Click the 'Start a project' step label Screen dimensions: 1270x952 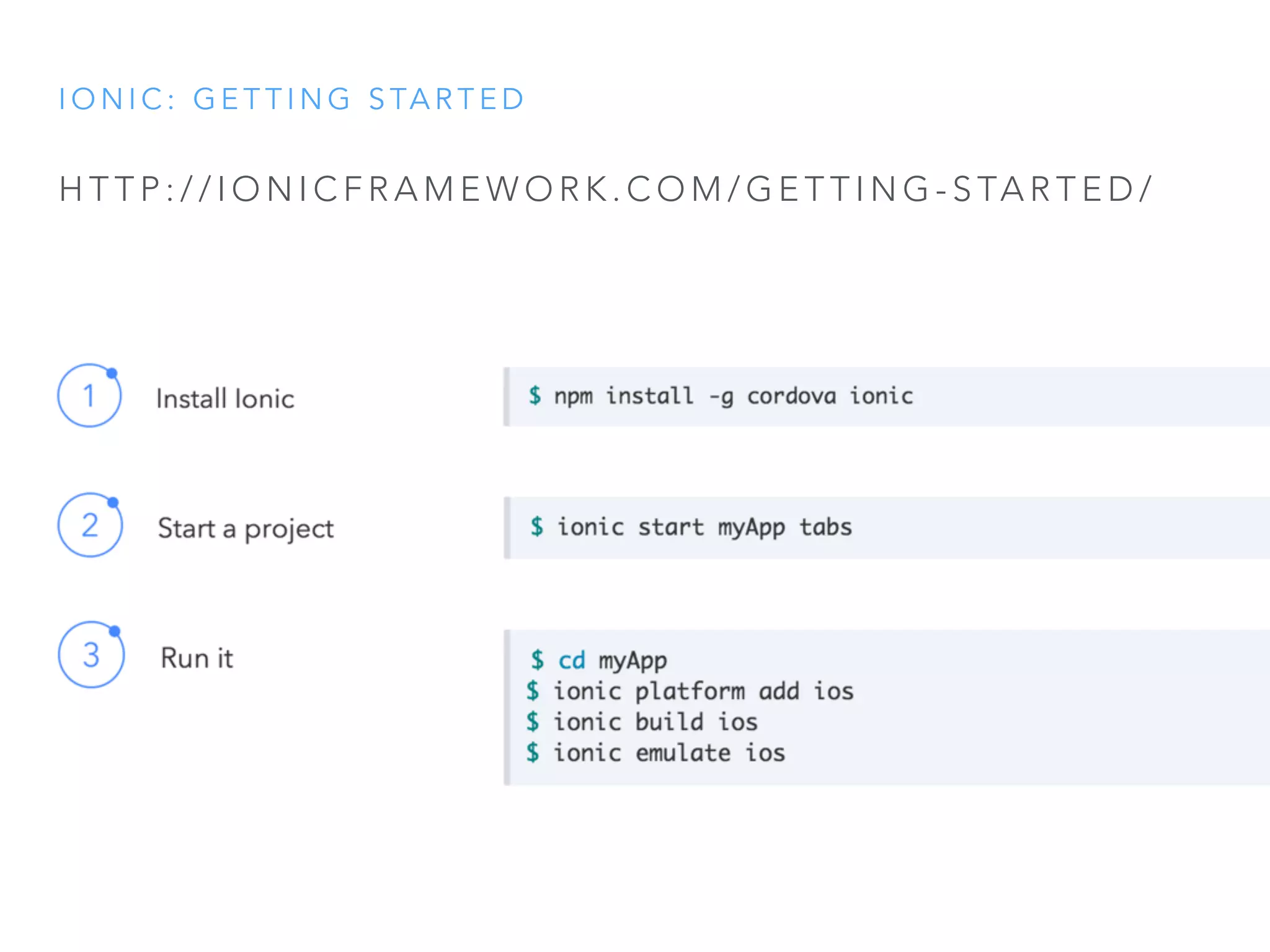[246, 529]
